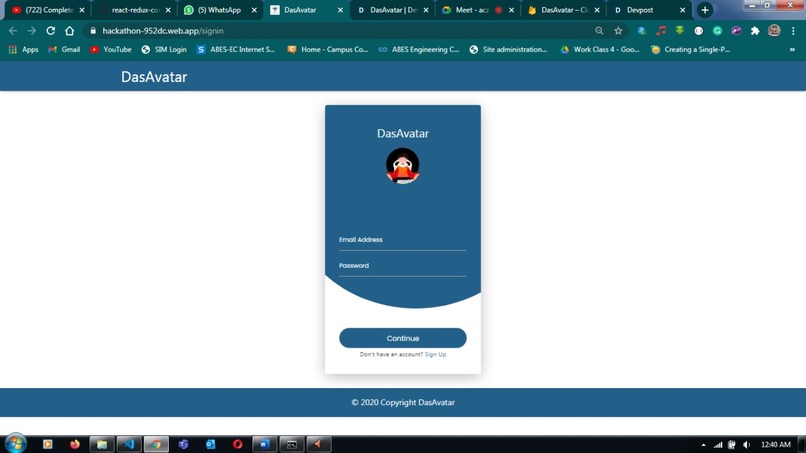Open Microsoft Word from the taskbar
The height and width of the screenshot is (453, 806).
pyautogui.click(x=264, y=444)
